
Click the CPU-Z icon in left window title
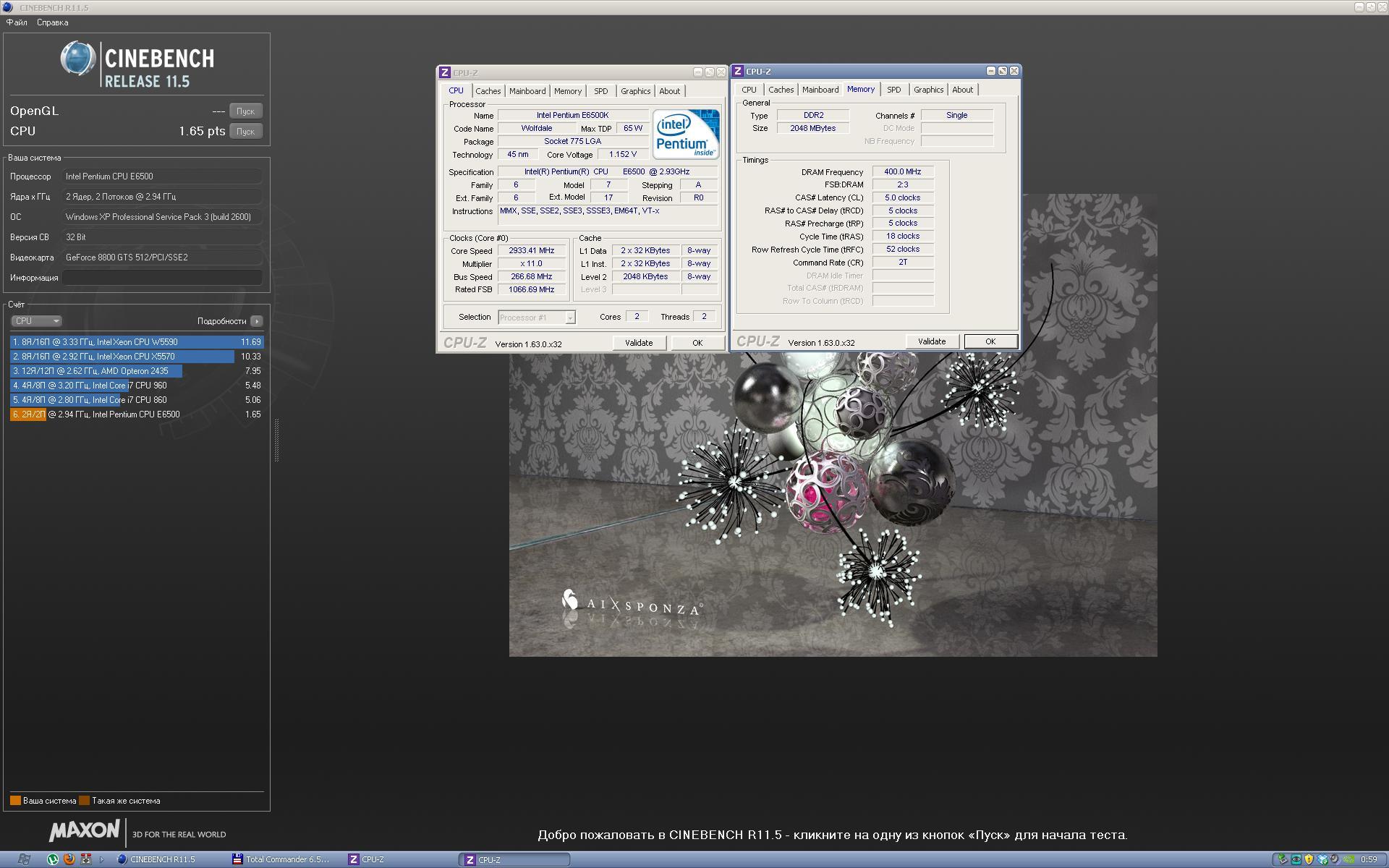coord(445,72)
